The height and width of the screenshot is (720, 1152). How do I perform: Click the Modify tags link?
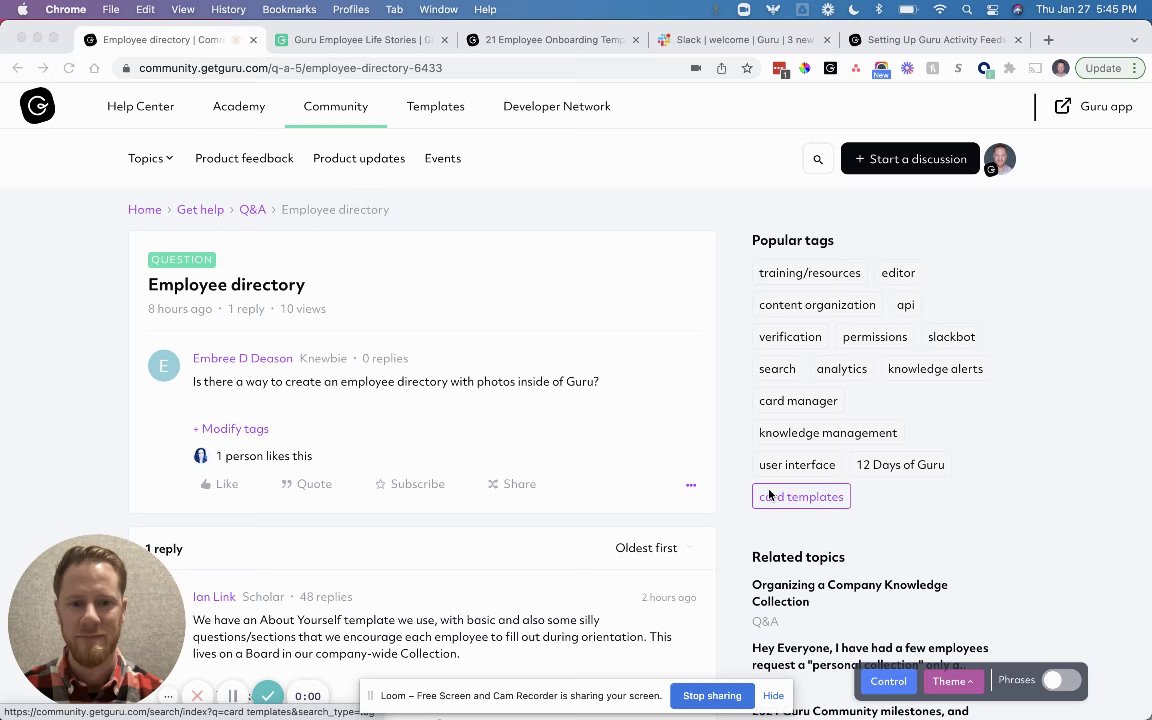231,429
